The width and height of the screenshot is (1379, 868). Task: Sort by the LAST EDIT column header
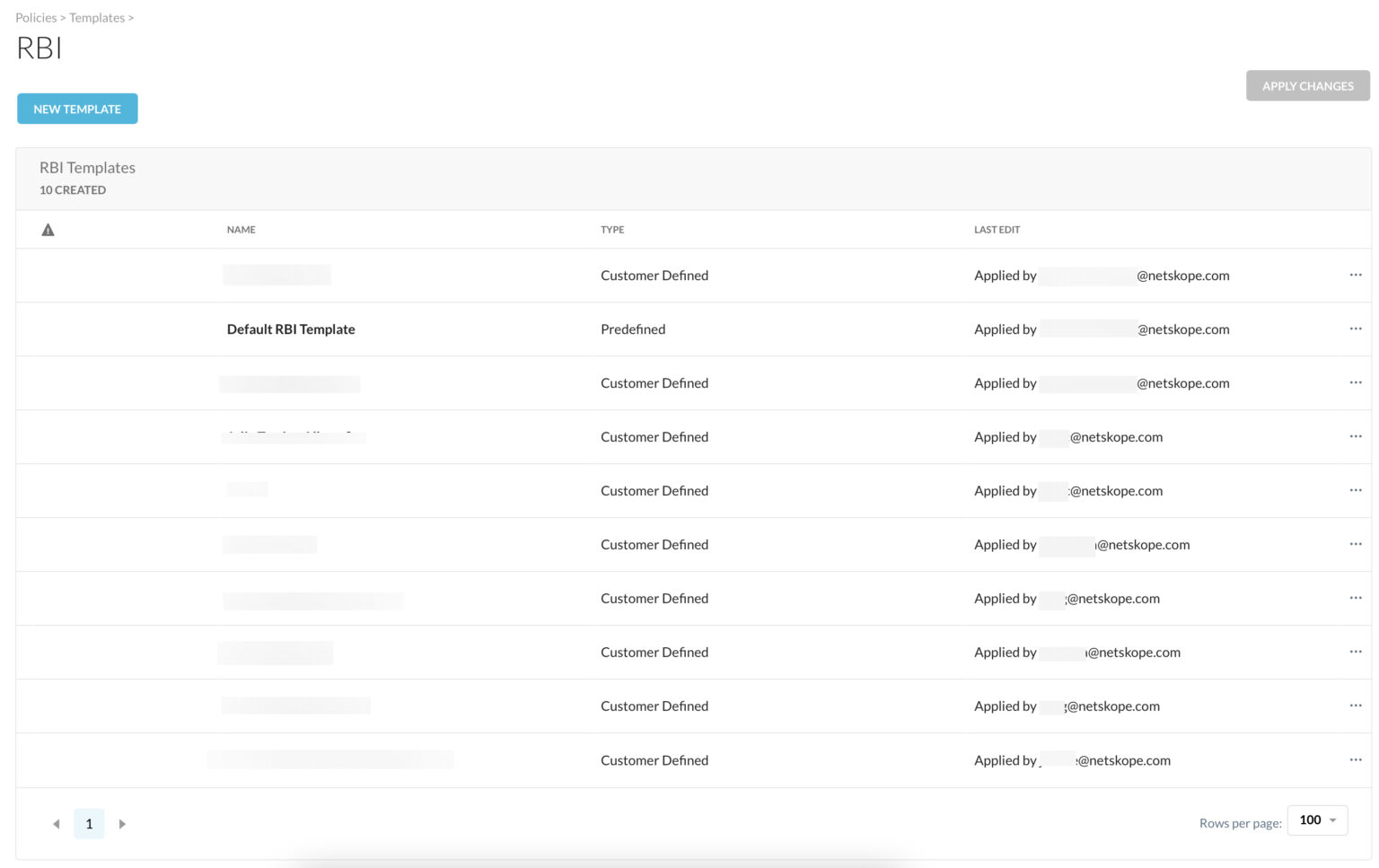[997, 230]
